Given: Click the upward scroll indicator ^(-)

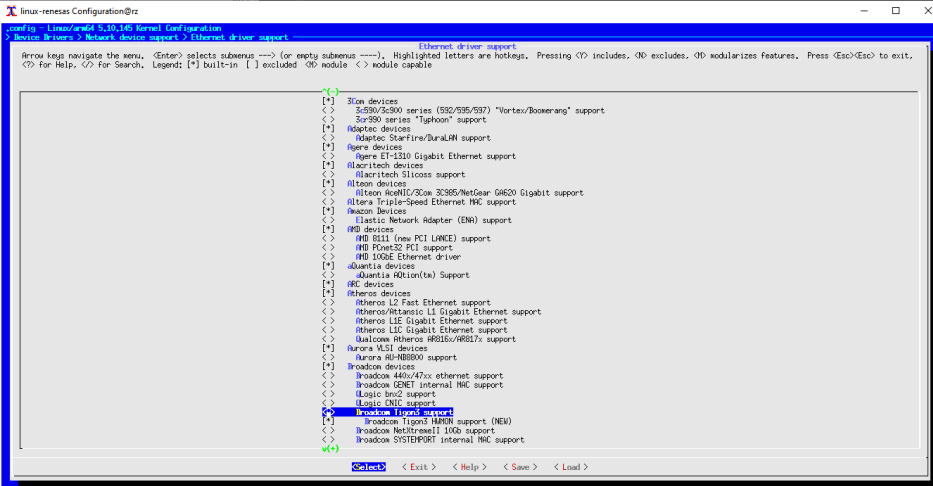Looking at the screenshot, I should [x=330, y=92].
